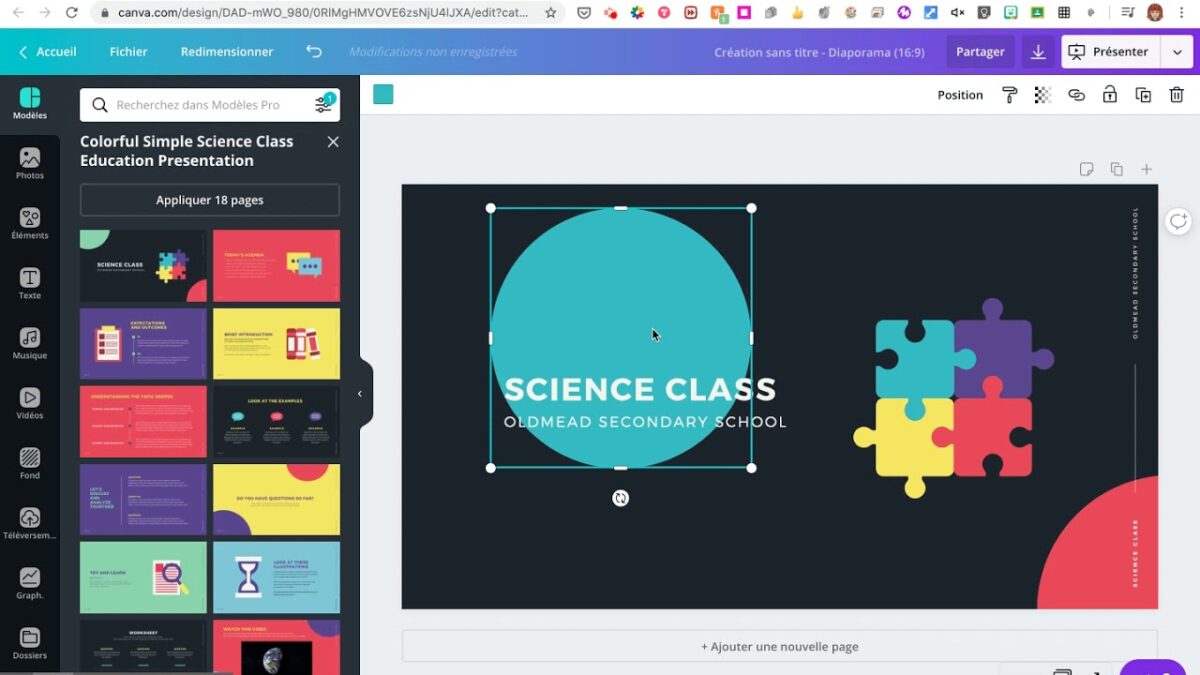Open the Fichier menu
1200x675 pixels.
128,51
